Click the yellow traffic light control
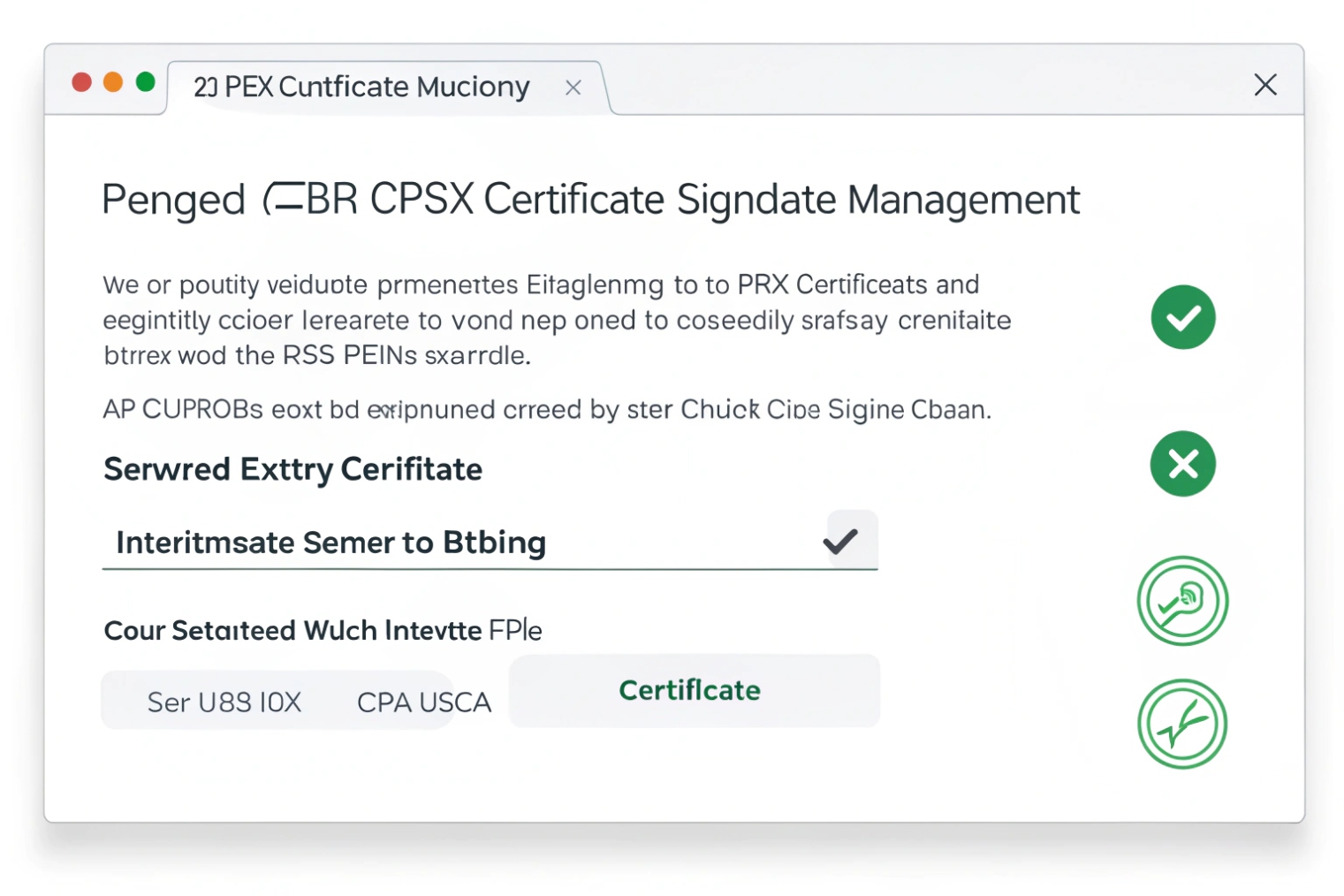Screen dimensions: 1344x896 click(x=113, y=81)
